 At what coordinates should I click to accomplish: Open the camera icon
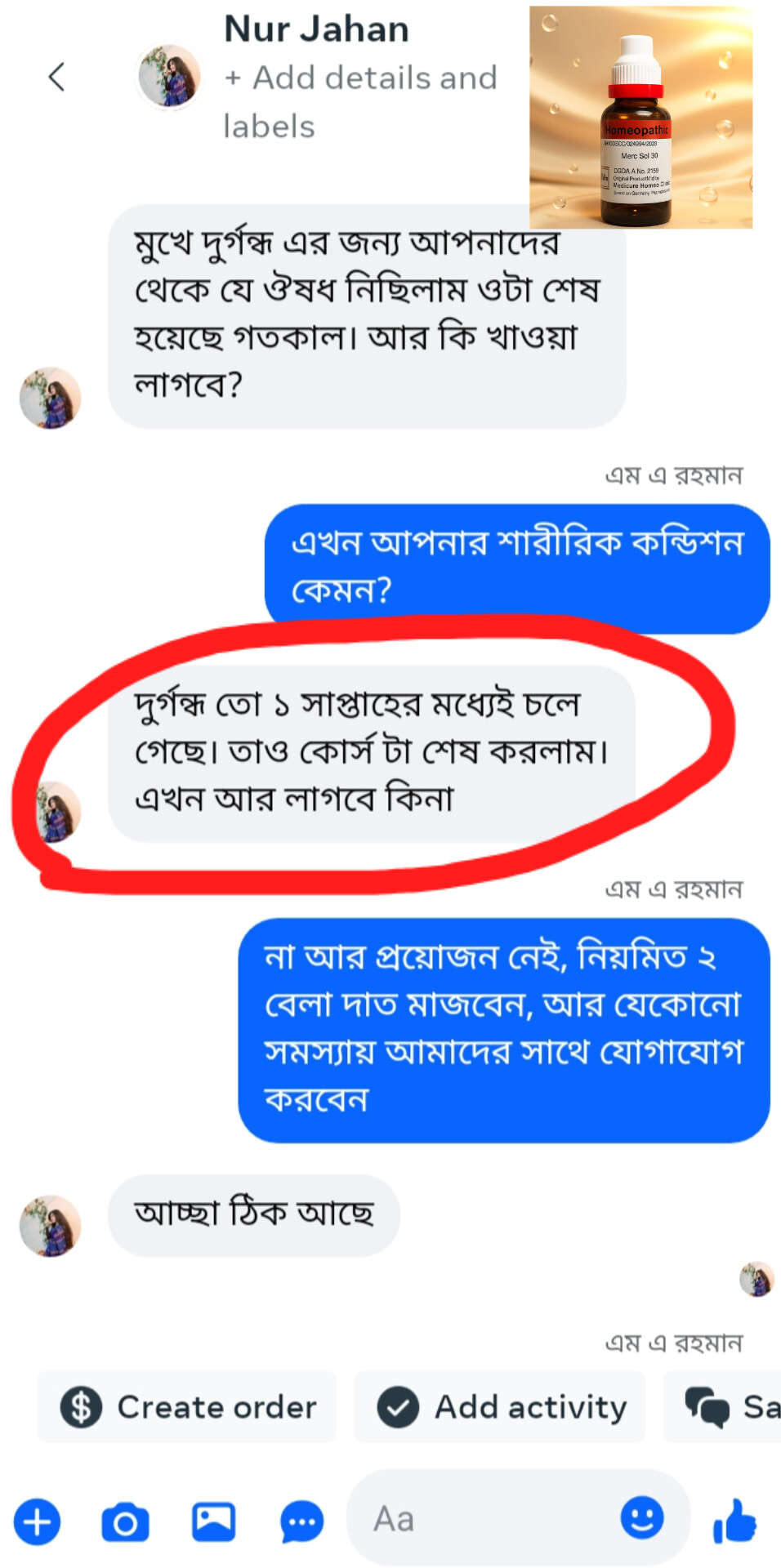coord(125,1522)
